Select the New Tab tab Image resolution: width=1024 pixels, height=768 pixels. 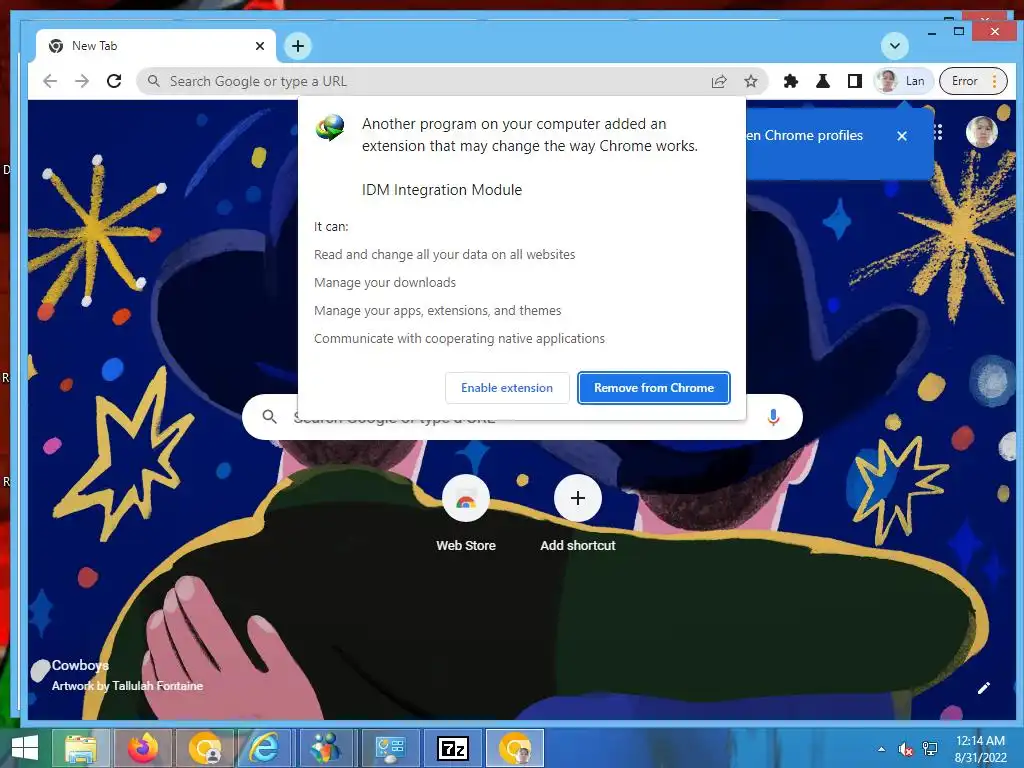tap(153, 46)
